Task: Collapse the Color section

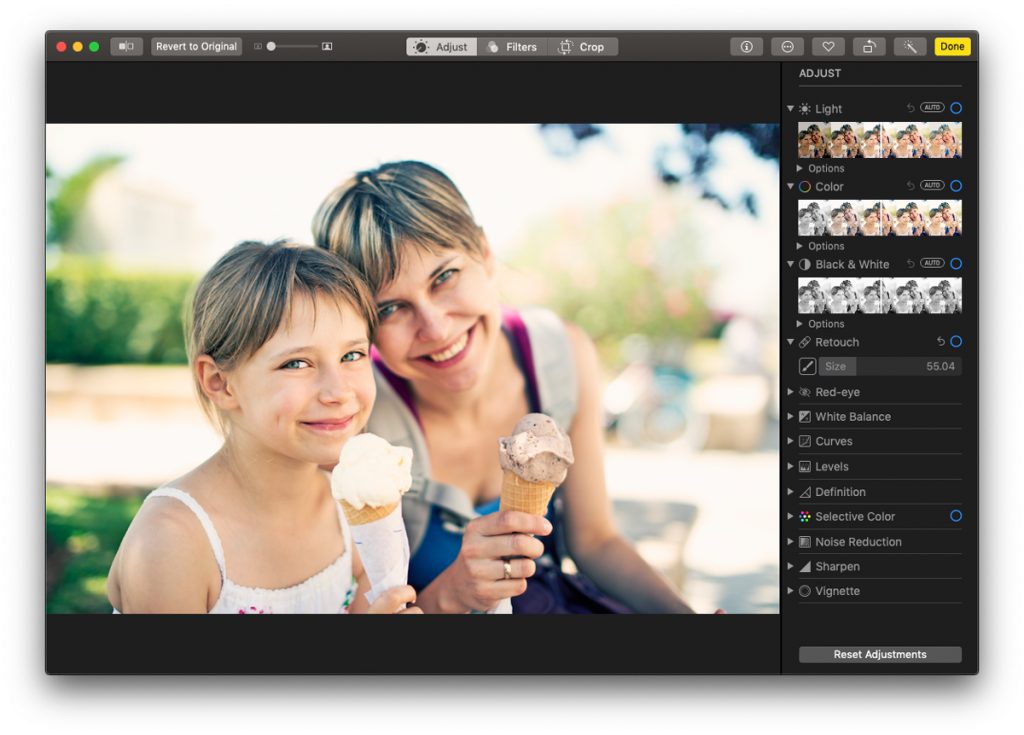Action: [790, 186]
